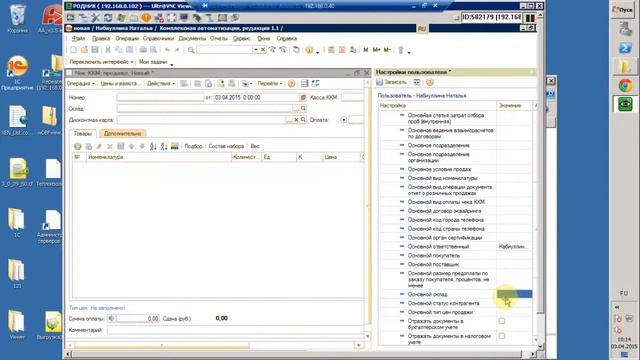This screenshot has width=640, height=360.
Task: Open the search text combo box dropdown
Action: pyautogui.click(x=256, y=50)
